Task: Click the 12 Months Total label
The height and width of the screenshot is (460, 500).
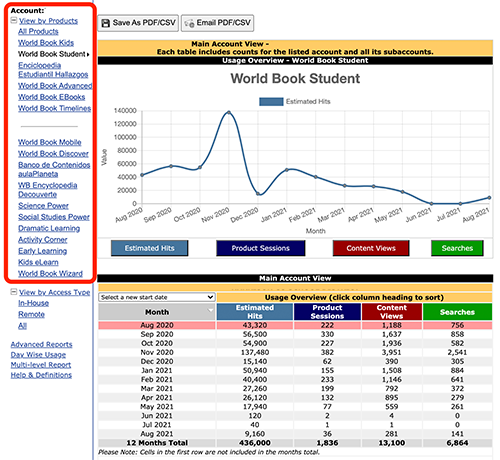Action: coord(157,443)
